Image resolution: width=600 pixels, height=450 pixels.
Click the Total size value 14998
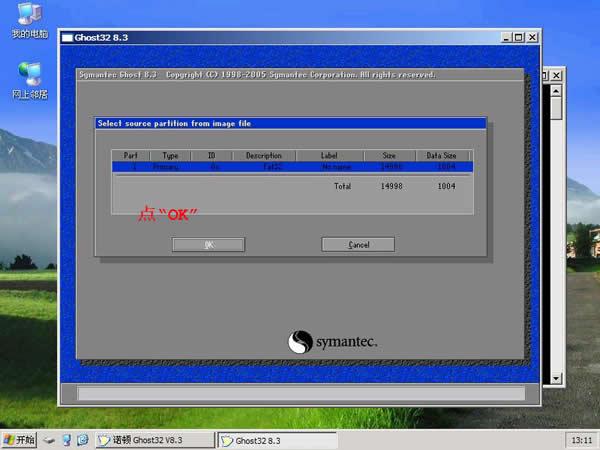pos(391,186)
